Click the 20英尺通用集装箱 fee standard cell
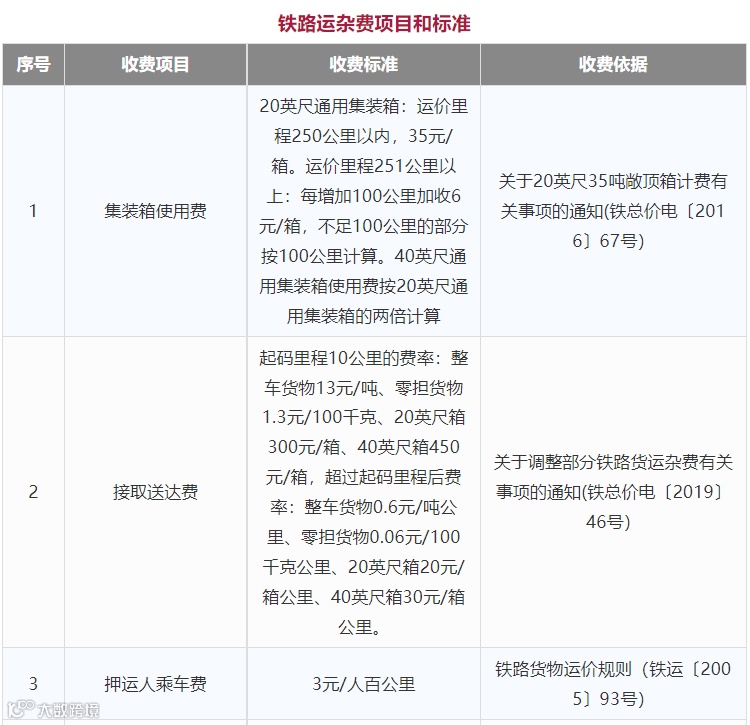750x725 pixels. click(x=364, y=211)
